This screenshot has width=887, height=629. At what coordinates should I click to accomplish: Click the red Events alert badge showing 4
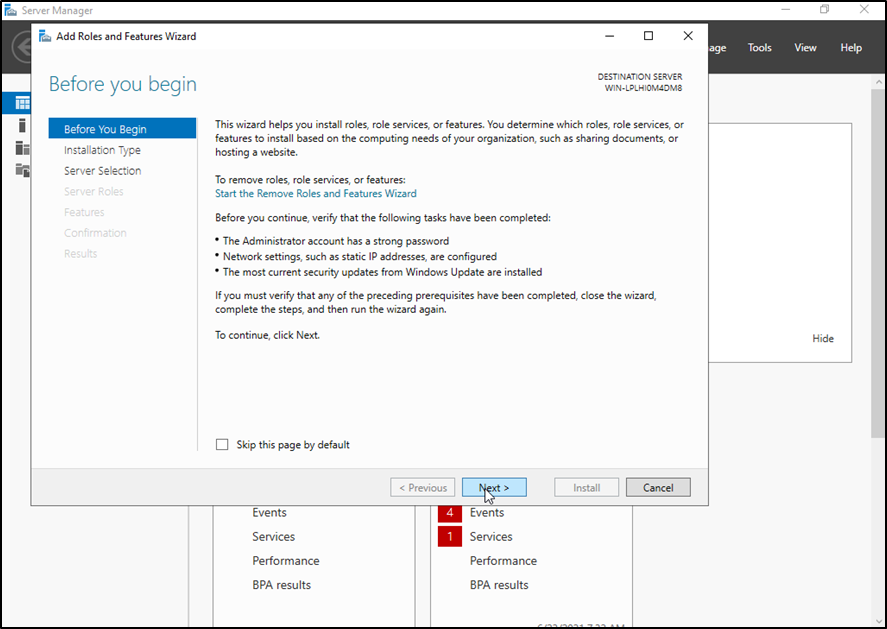coord(449,512)
